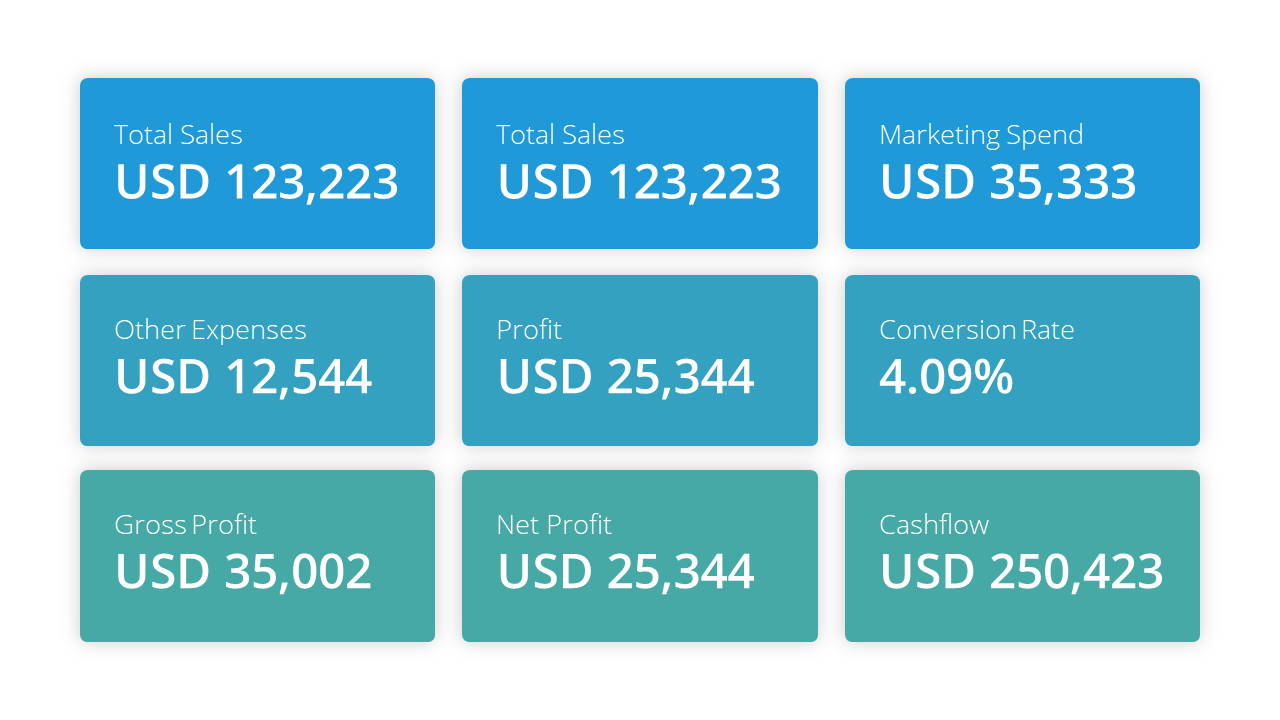This screenshot has width=1280, height=720.
Task: Click the Other Expenses card
Action: click(x=257, y=360)
